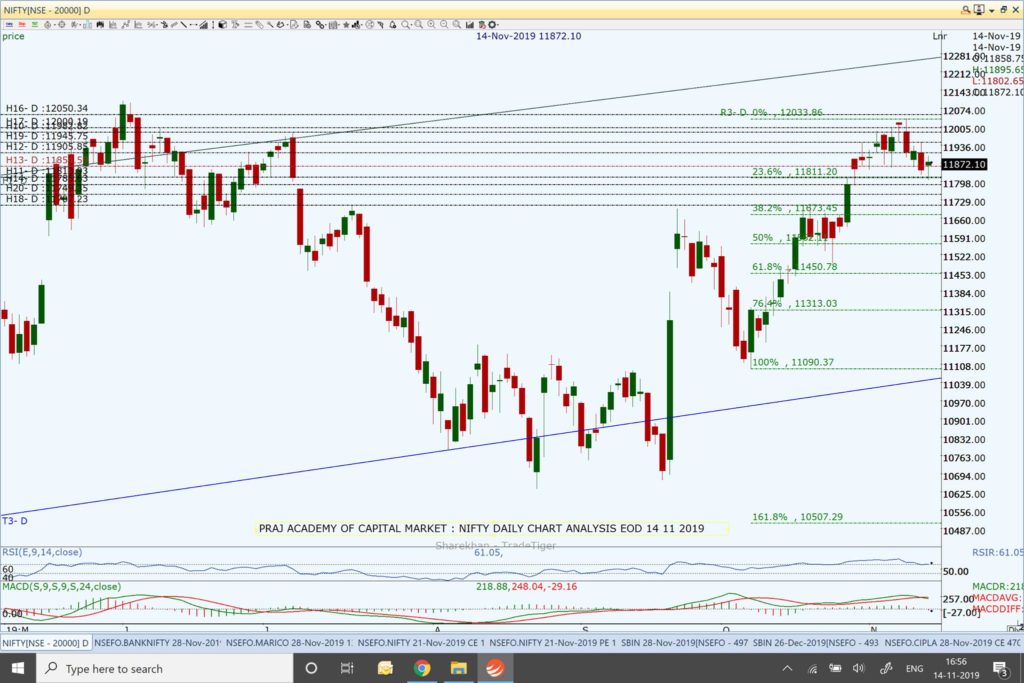Click the percent retracement tool icon
This screenshot has width=1024, height=683.
coord(151,25)
